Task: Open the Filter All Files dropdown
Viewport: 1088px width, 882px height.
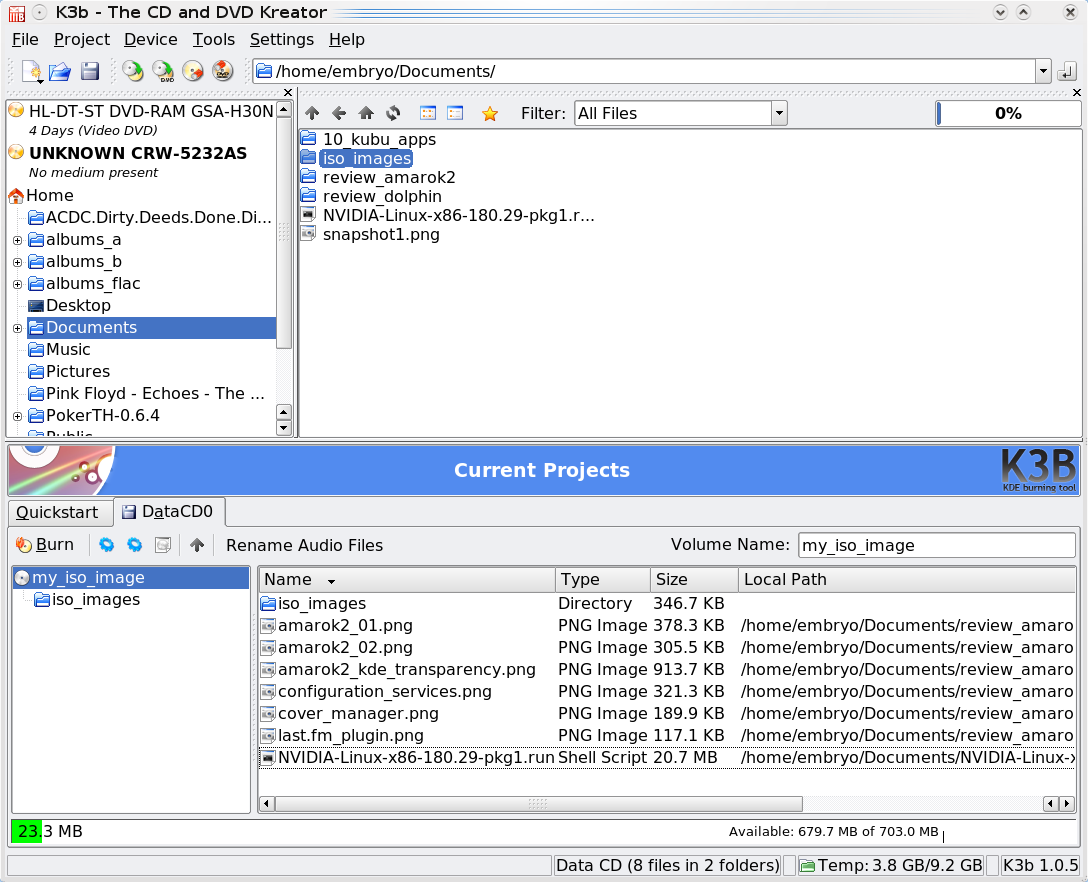Action: 779,113
